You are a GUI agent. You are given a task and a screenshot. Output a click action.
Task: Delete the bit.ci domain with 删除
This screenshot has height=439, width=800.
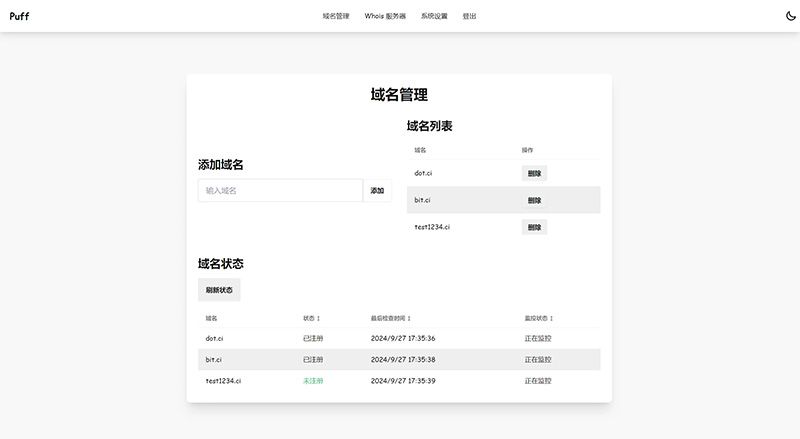tap(534, 200)
